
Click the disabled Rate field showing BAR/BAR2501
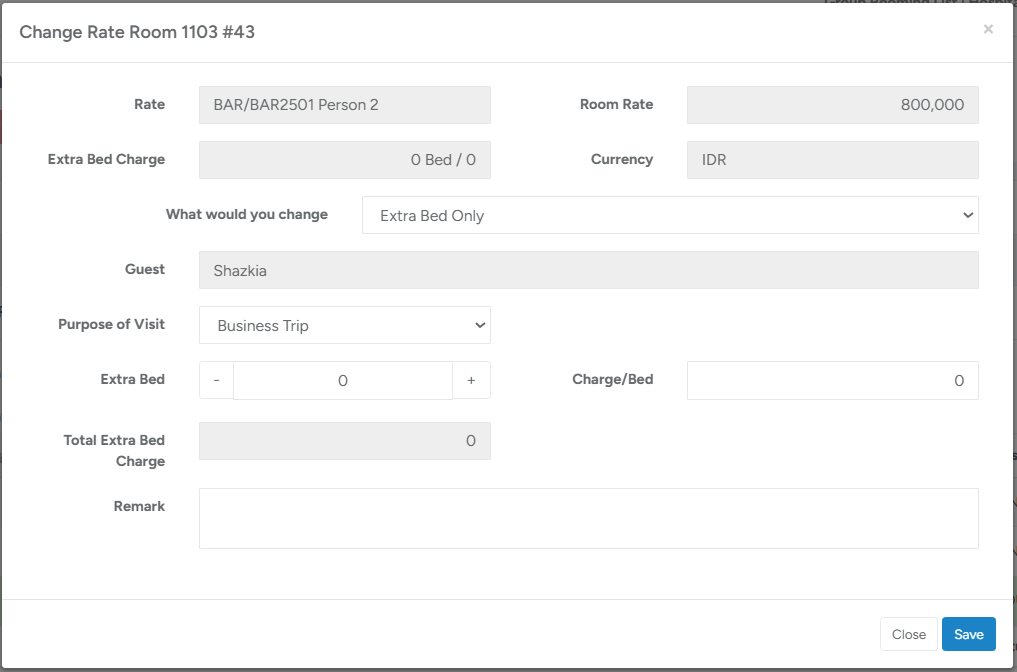point(344,105)
